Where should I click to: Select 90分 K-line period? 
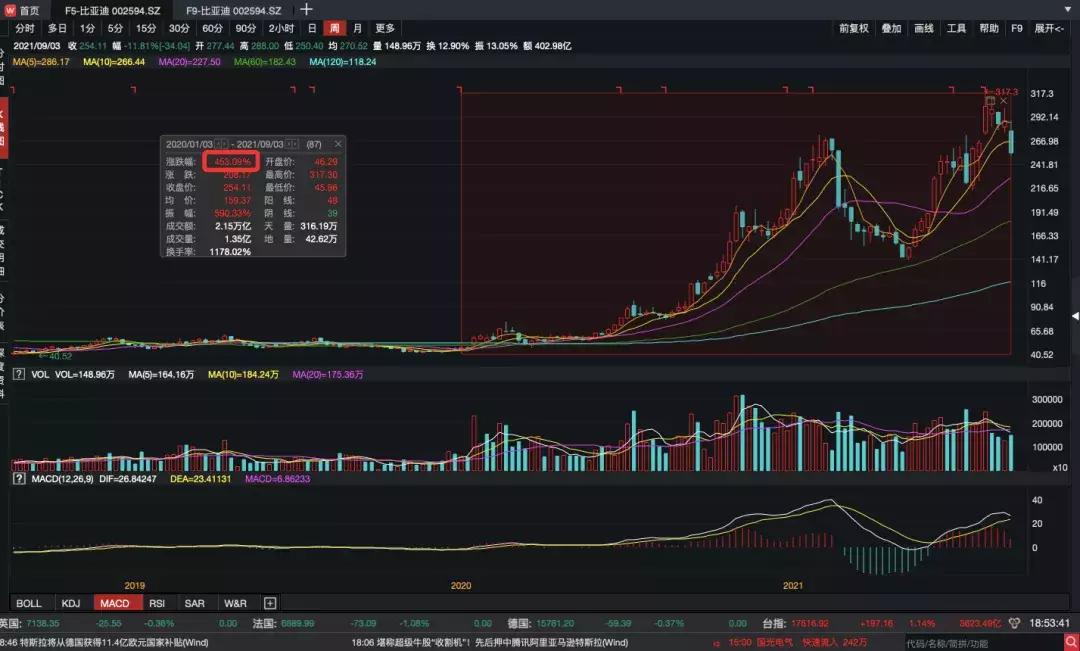[246, 28]
